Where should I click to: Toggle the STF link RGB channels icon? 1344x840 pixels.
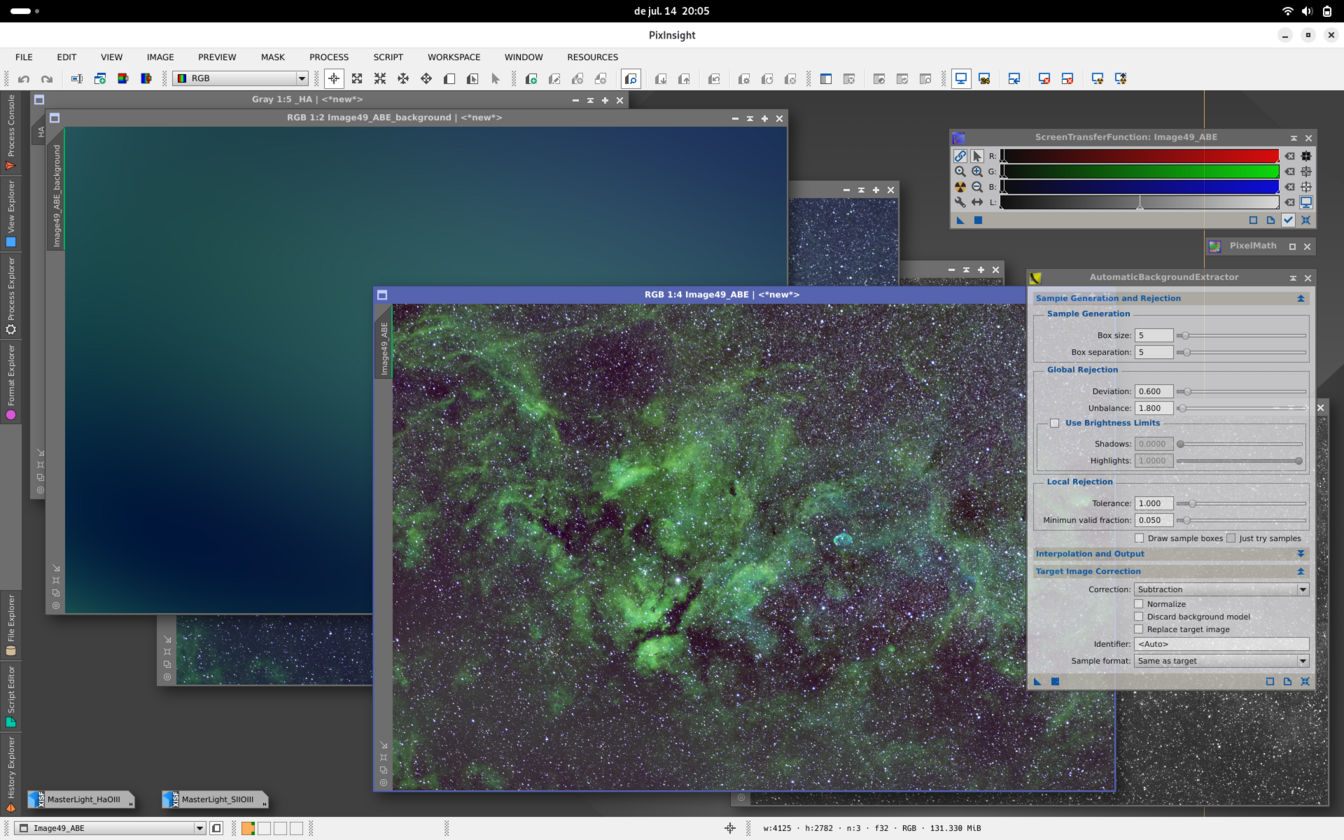[960, 156]
